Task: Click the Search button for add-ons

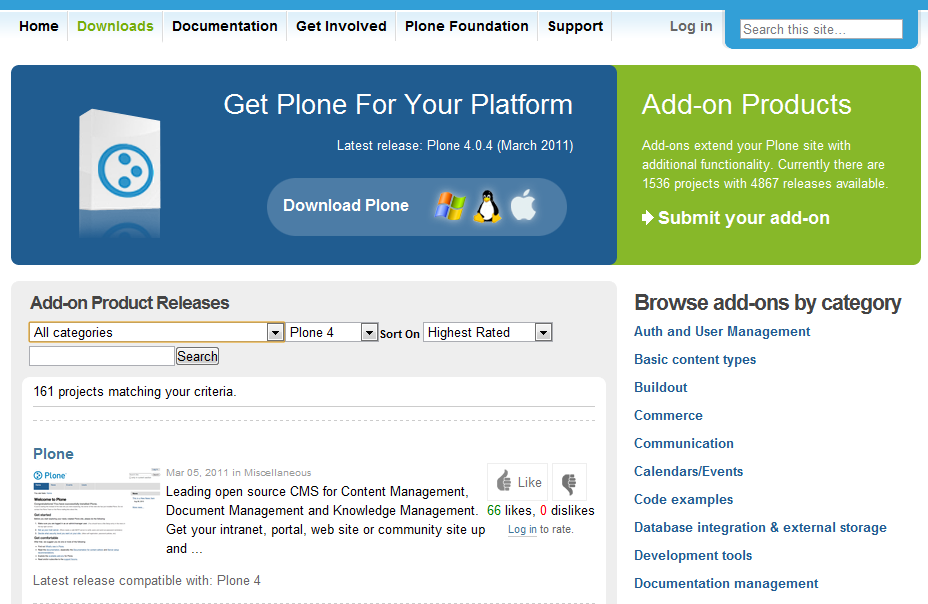Action: (197, 356)
